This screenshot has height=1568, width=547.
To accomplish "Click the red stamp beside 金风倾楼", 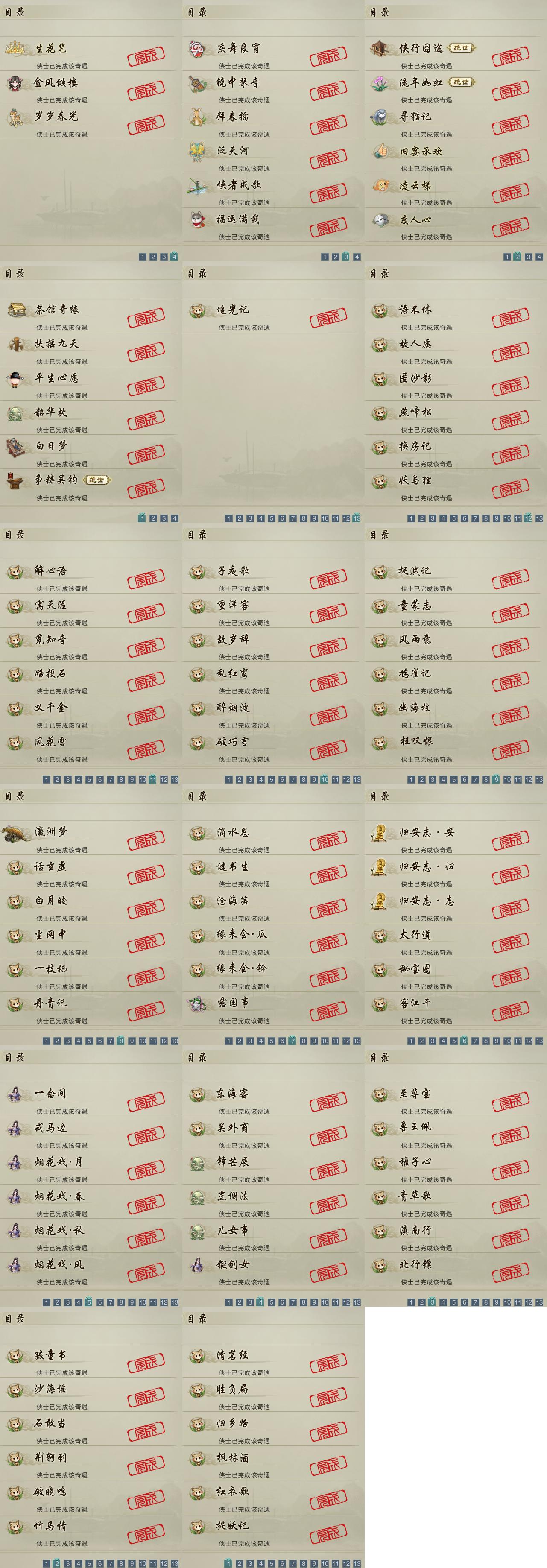I will pos(146,90).
